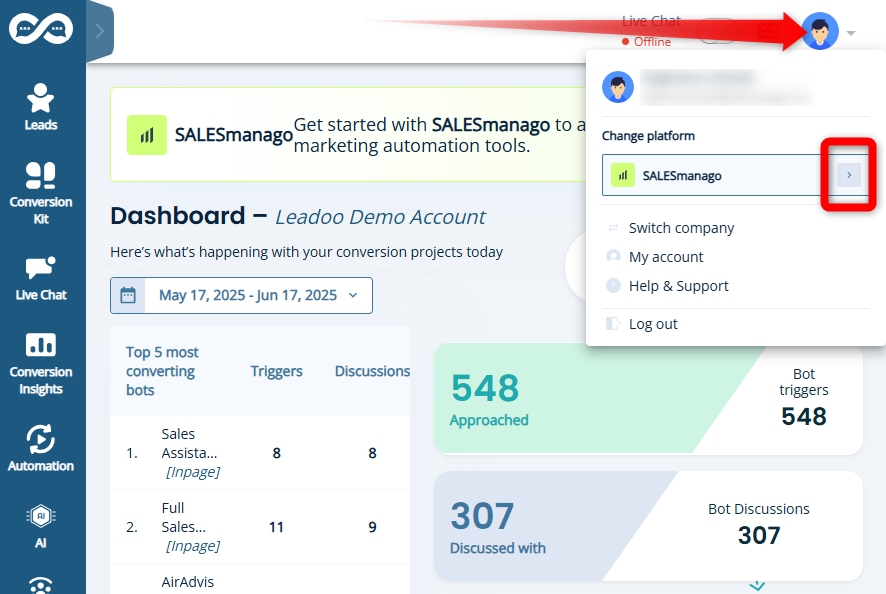The height and width of the screenshot is (594, 886).
Task: Open Help & Support
Action: (679, 286)
